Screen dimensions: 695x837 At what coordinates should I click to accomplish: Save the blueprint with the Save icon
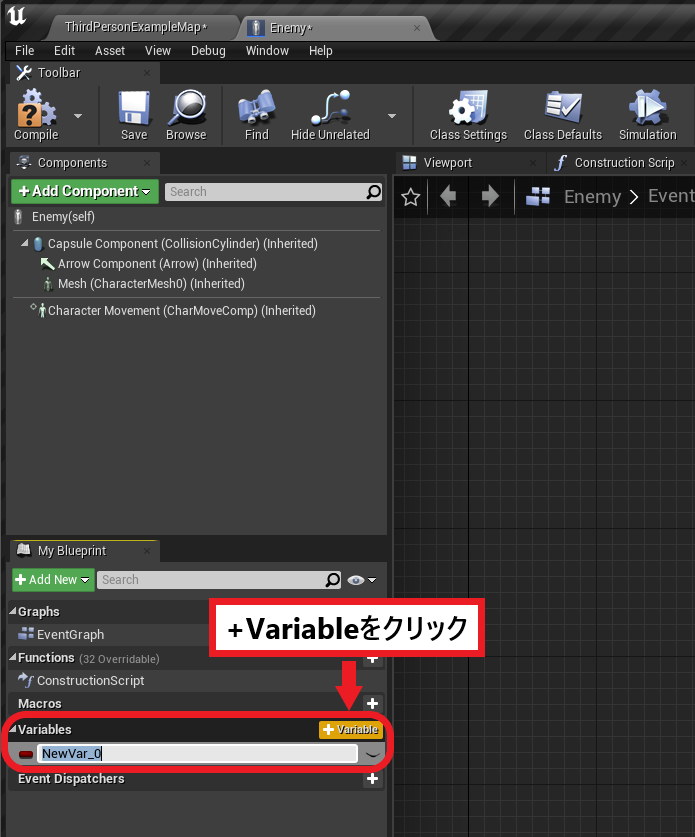coord(133,115)
